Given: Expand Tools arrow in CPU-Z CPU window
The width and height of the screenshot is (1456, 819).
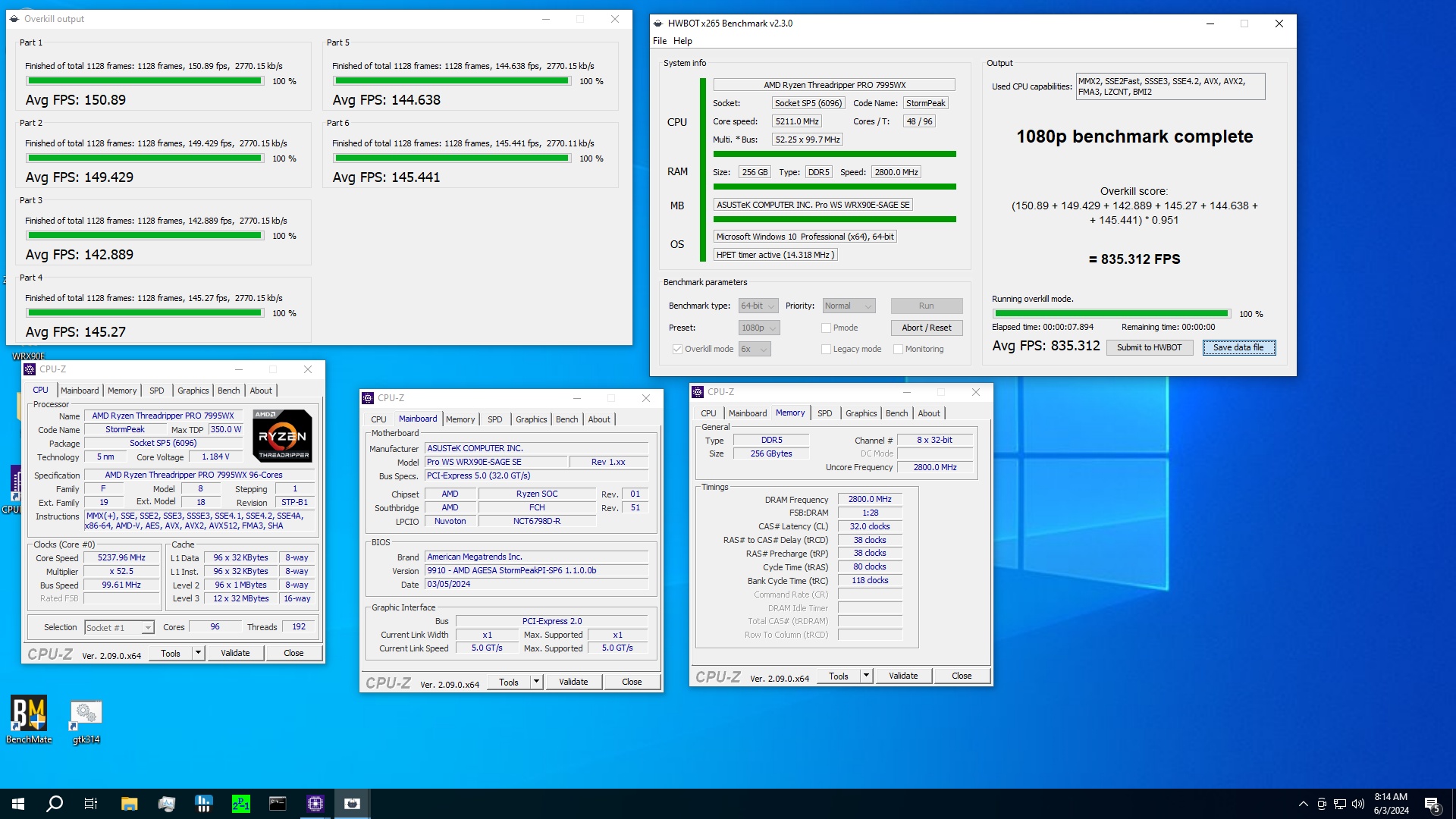Looking at the screenshot, I should [198, 653].
